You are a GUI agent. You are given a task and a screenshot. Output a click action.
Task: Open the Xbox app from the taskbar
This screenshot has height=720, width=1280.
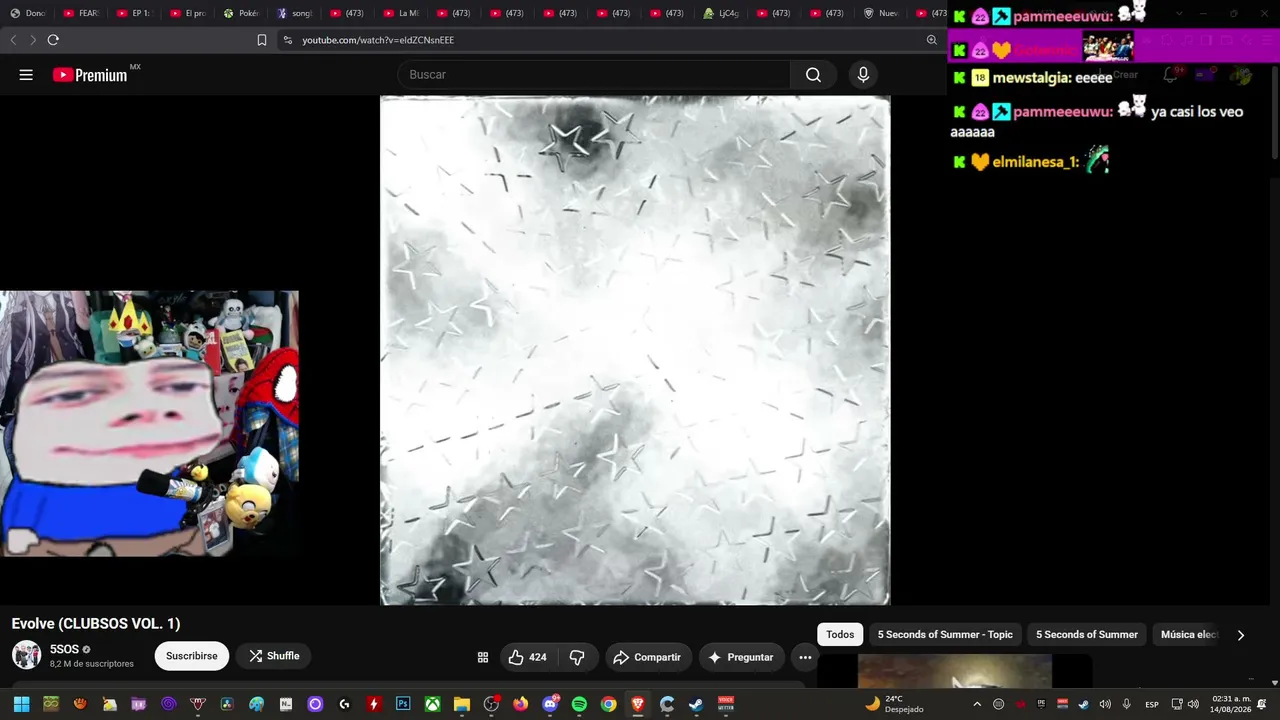[x=432, y=704]
